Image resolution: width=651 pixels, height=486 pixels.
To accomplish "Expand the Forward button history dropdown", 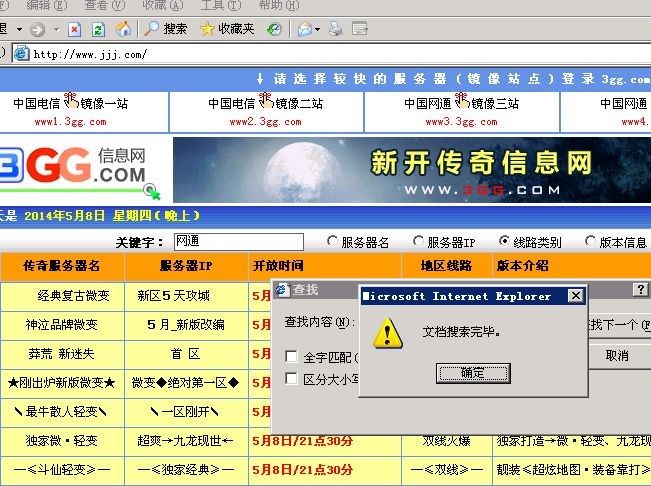I will tap(56, 29).
